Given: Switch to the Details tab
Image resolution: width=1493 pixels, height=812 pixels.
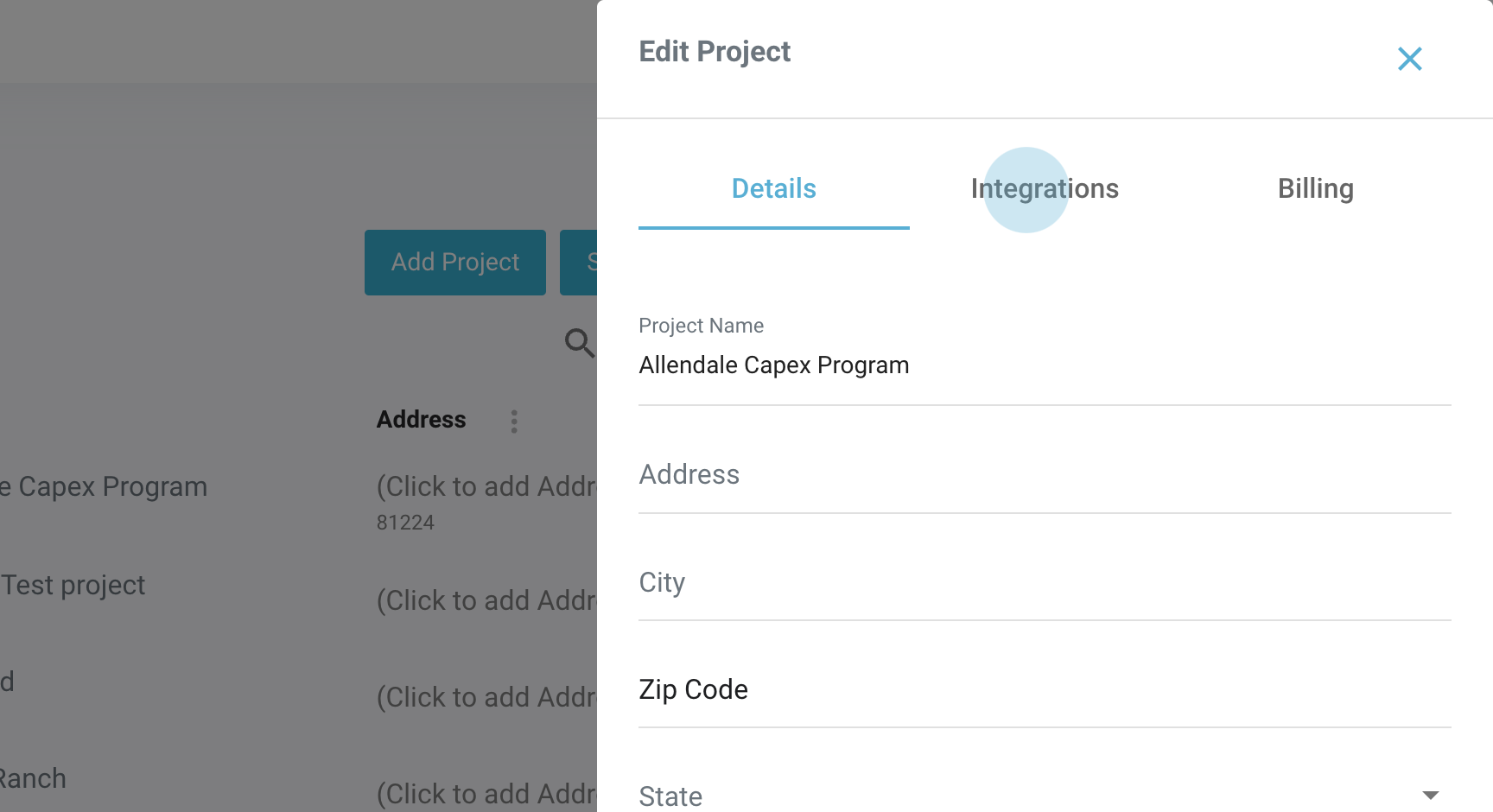Looking at the screenshot, I should 773,188.
